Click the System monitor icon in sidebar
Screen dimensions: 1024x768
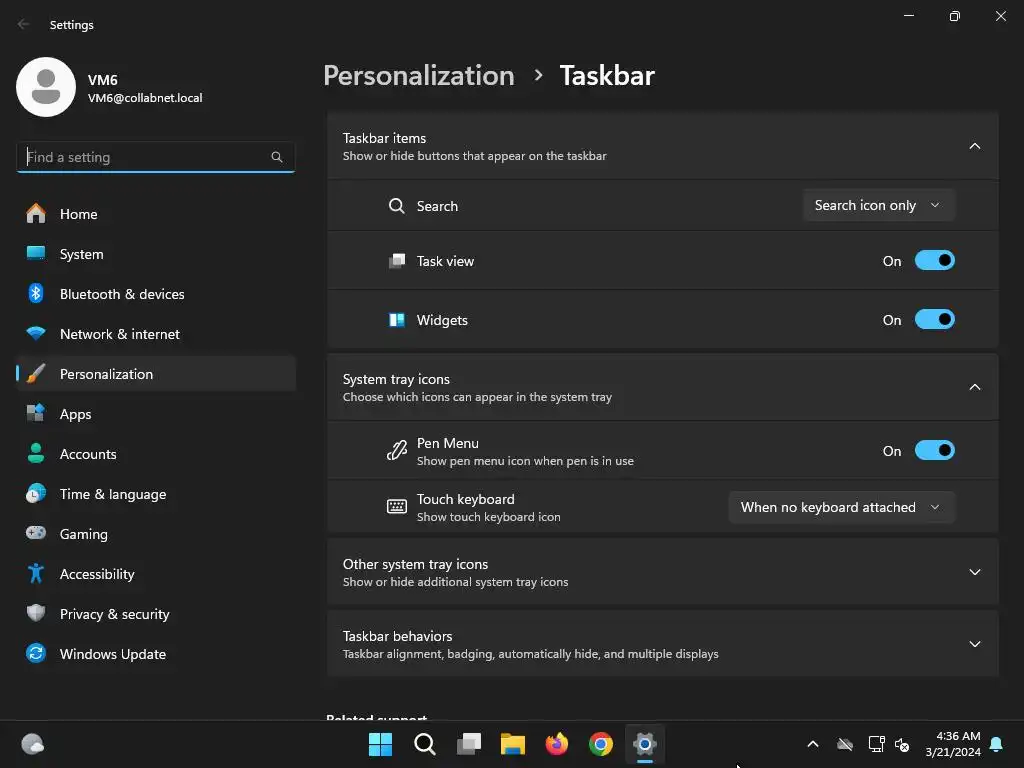coord(36,253)
